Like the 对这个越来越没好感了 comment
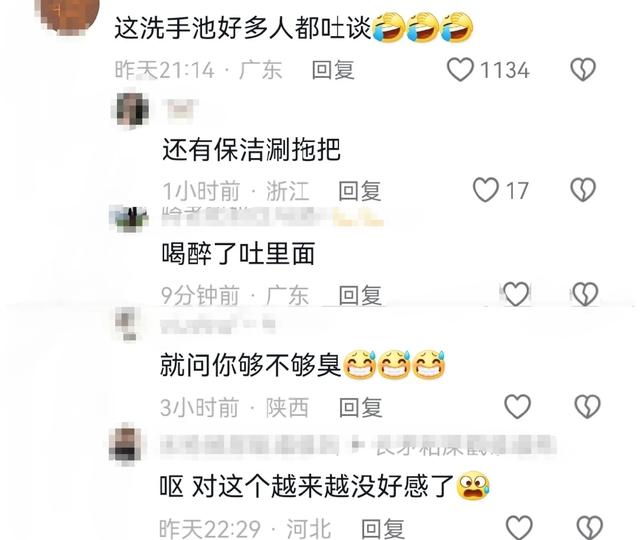The image size is (640, 540). click(519, 527)
